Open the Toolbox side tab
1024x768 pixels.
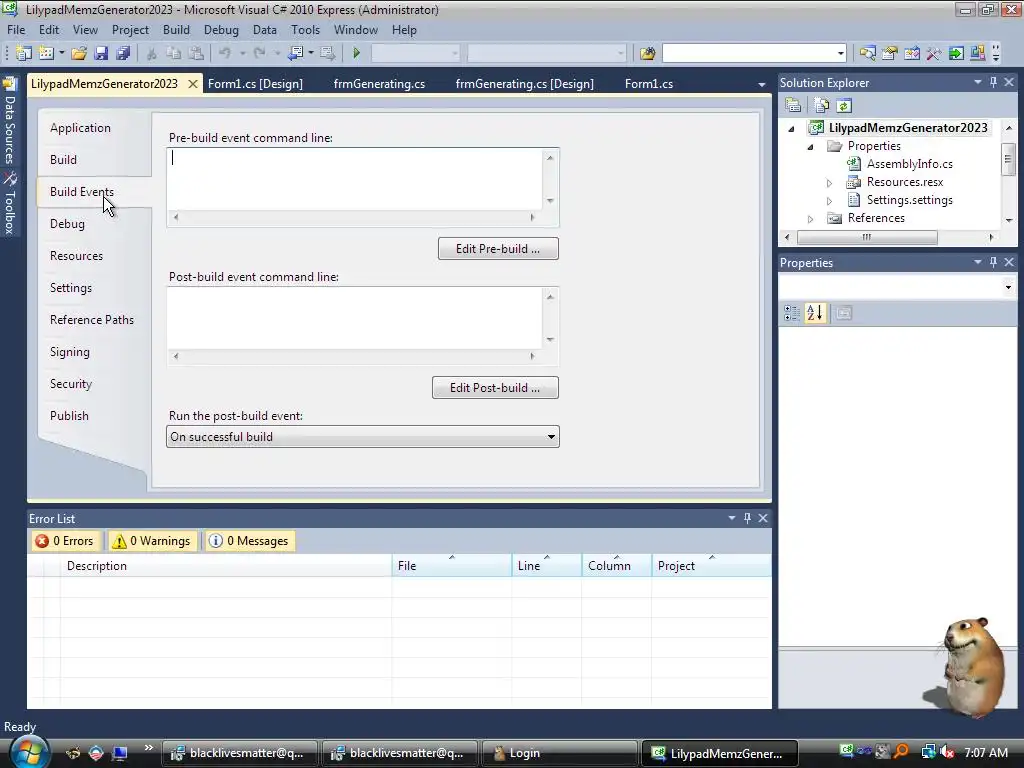(x=9, y=204)
